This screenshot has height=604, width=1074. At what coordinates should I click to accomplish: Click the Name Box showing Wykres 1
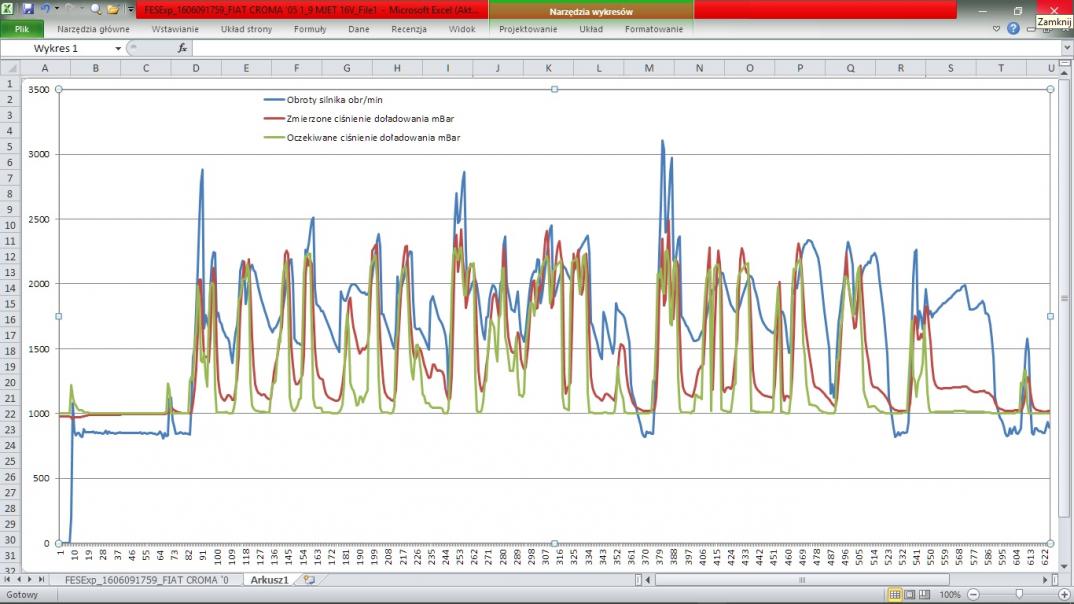(58, 49)
